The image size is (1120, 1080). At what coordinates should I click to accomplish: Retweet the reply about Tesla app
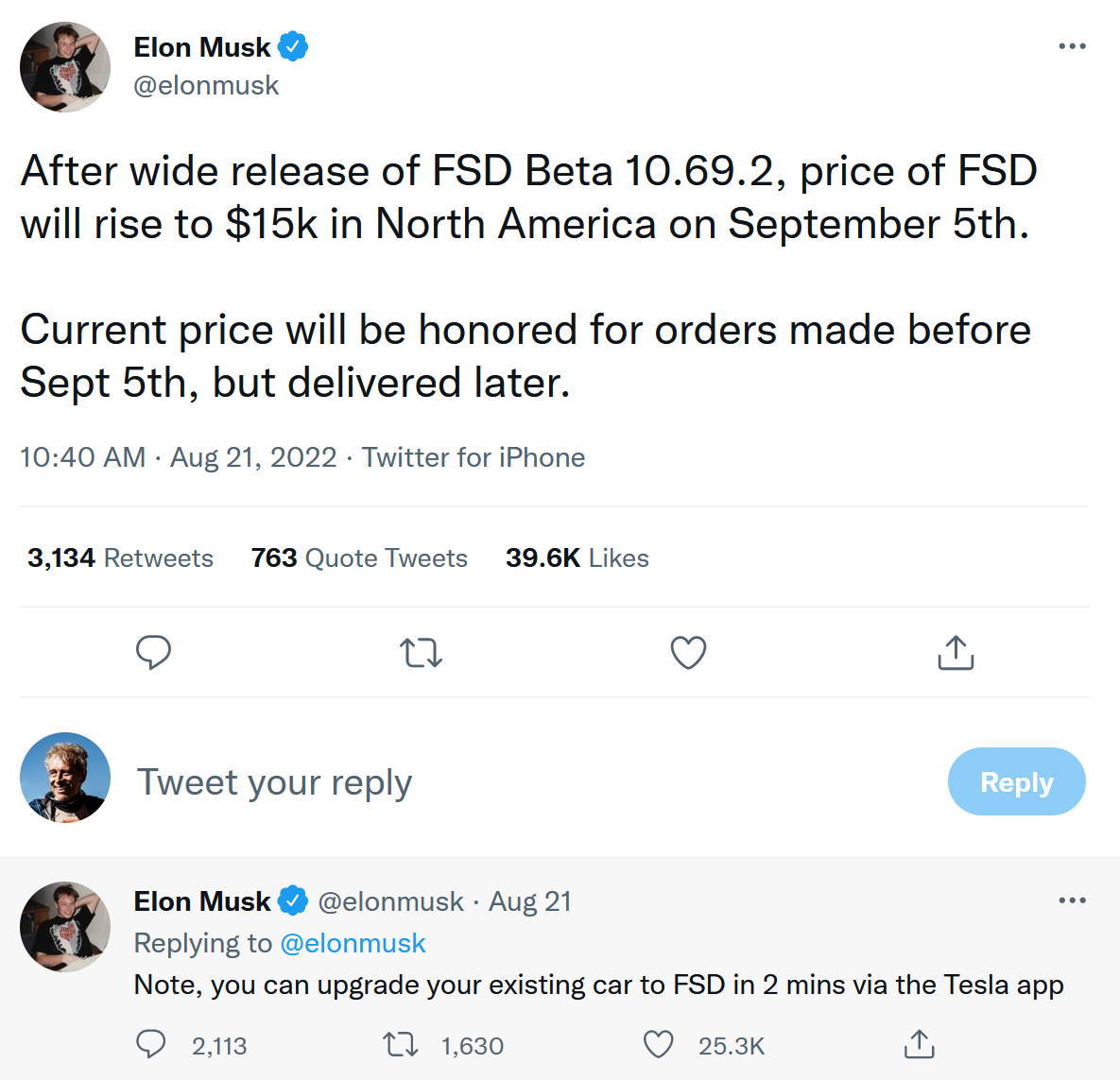(401, 1044)
